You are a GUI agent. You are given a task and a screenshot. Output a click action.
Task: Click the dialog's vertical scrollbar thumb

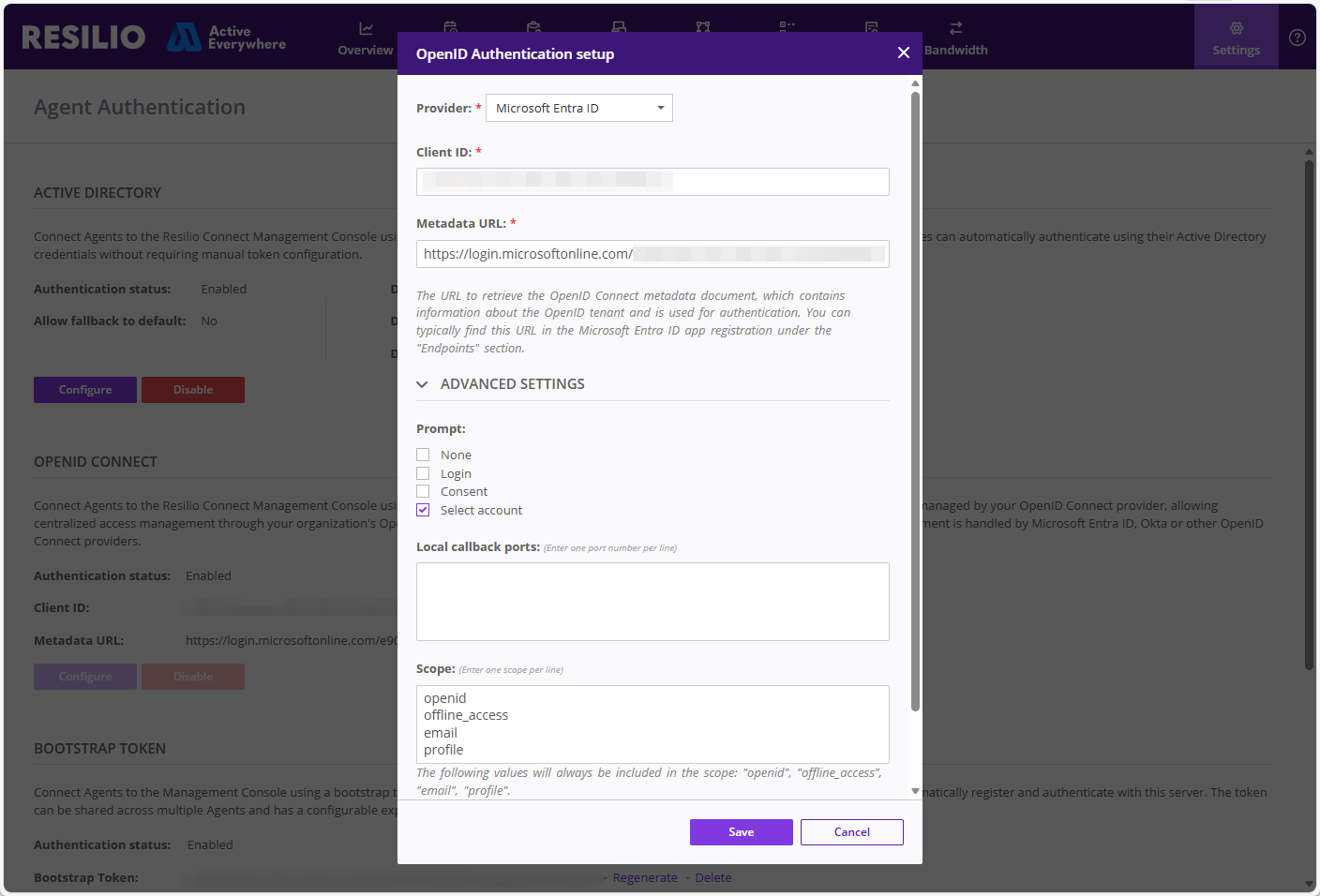point(915,401)
